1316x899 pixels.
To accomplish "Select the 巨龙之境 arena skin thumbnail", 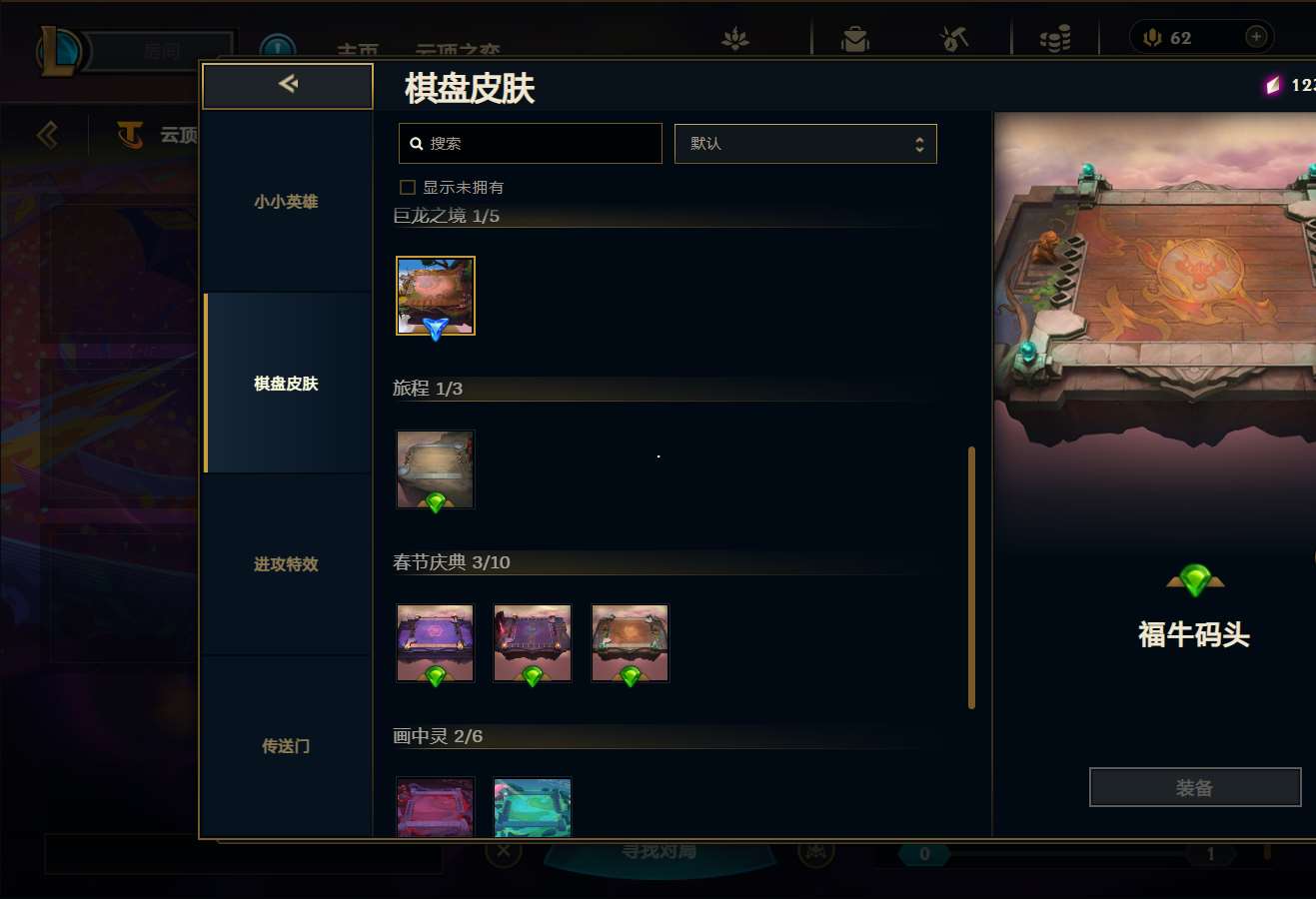I will coord(436,296).
